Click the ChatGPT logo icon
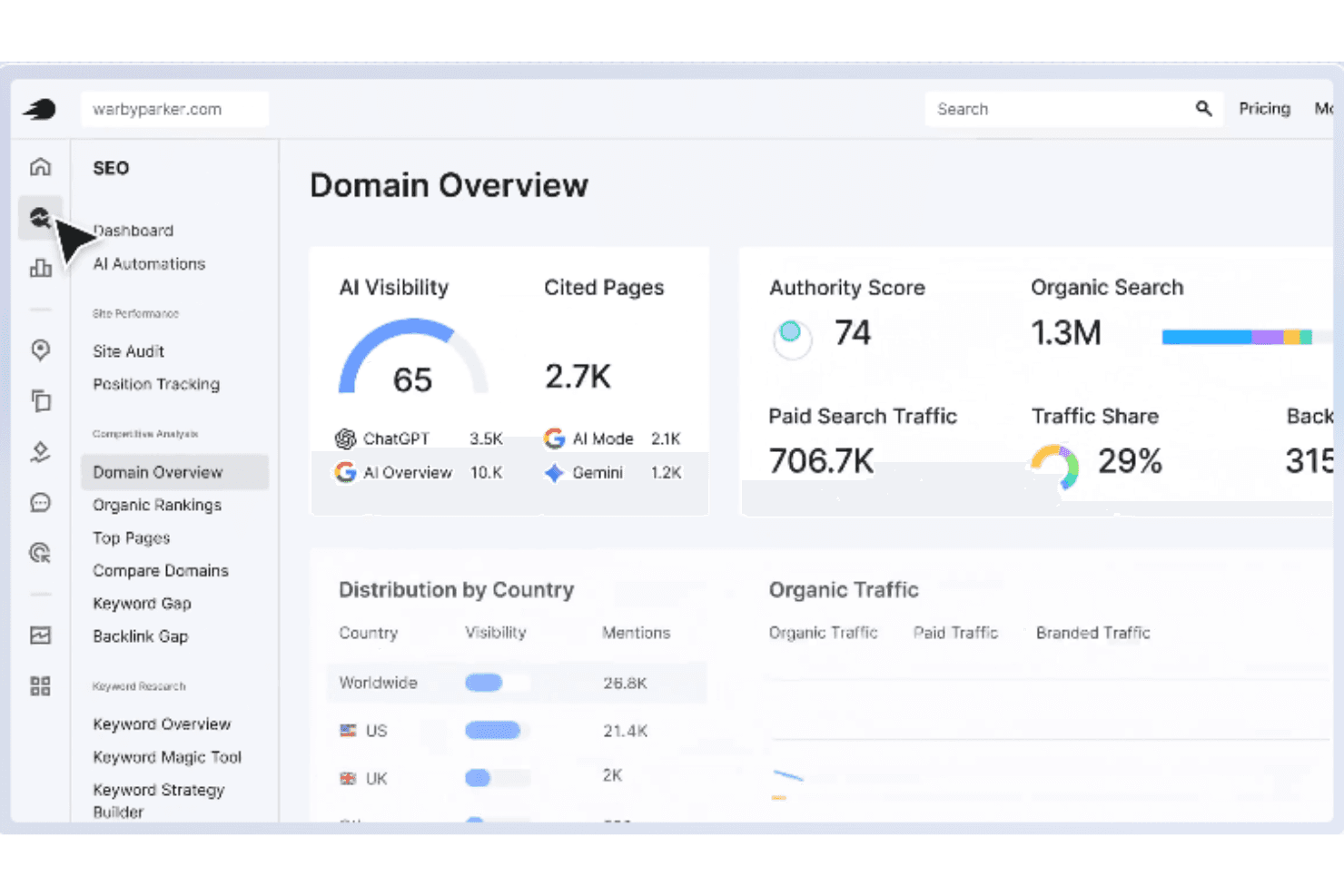 pos(345,438)
